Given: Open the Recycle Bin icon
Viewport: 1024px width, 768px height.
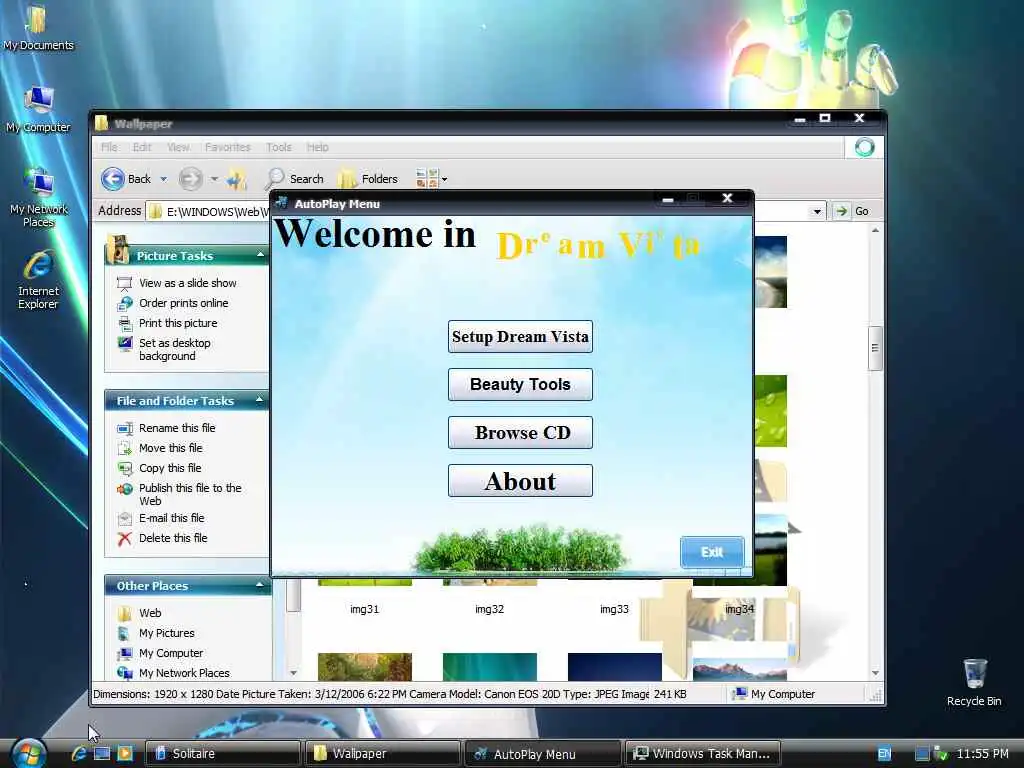Looking at the screenshot, I should point(974,682).
